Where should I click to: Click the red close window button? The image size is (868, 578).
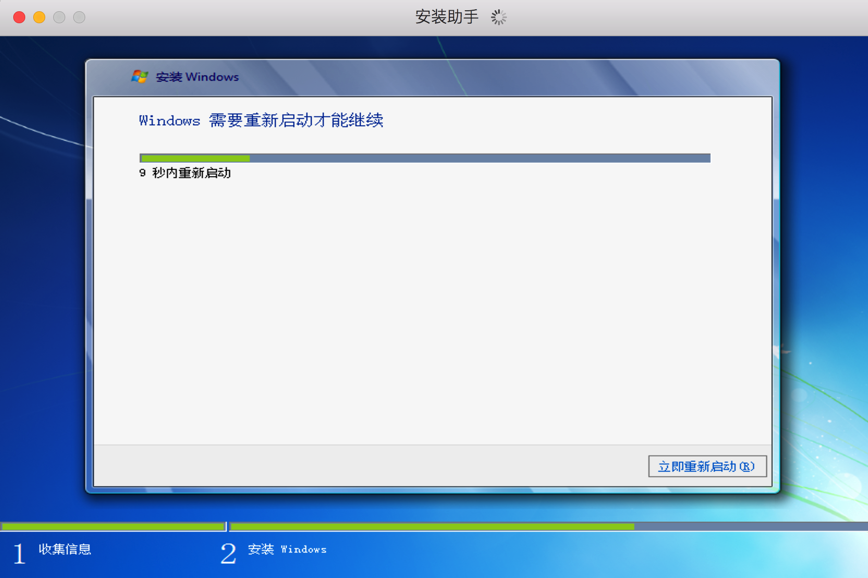[x=19, y=17]
